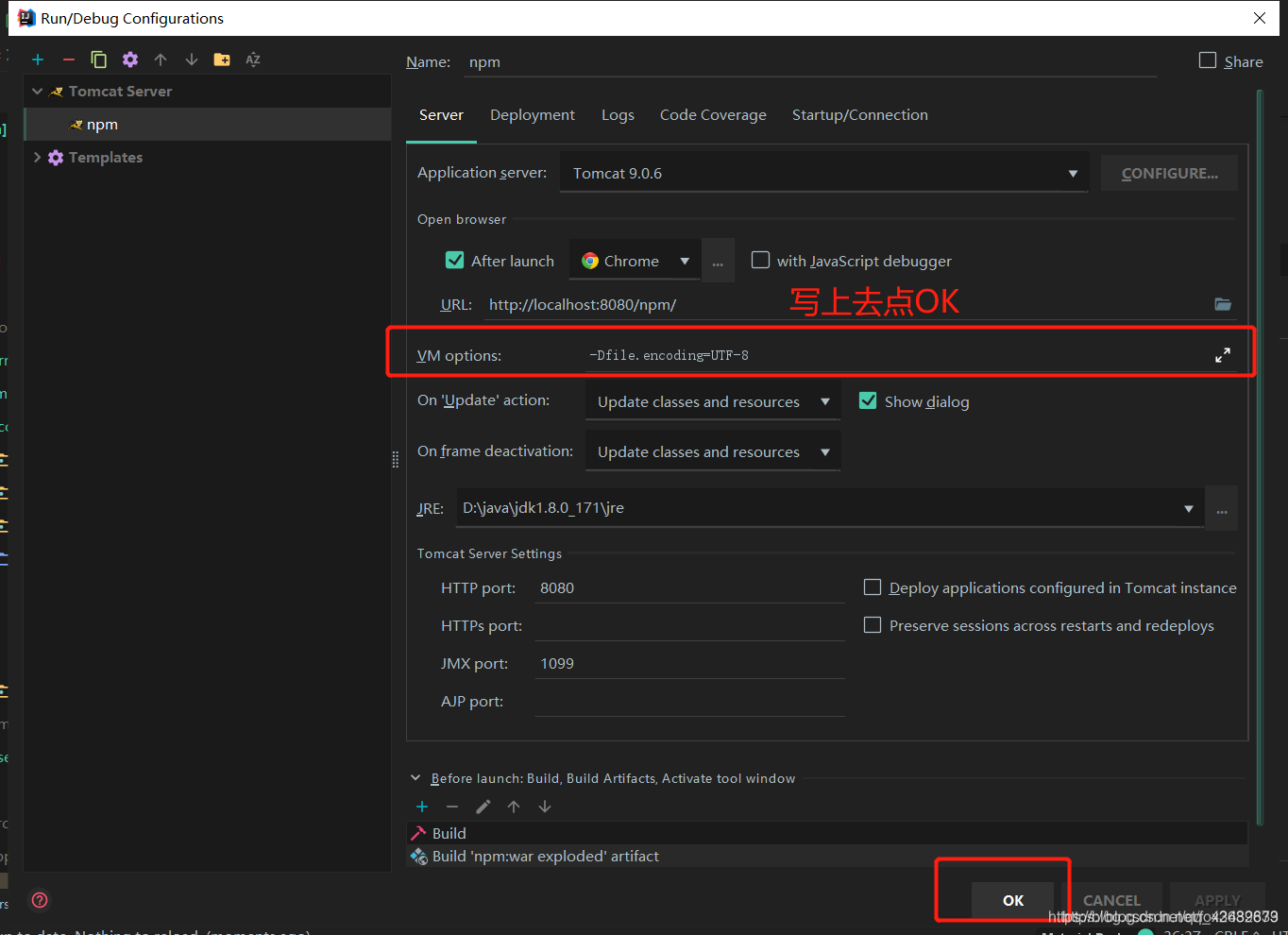Viewport: 1288px width, 935px height.
Task: Switch to the Code Coverage tab
Action: (713, 115)
